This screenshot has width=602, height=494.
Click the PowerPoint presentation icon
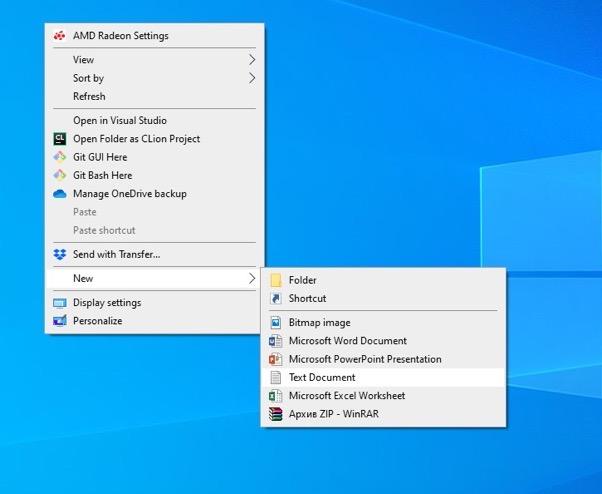point(276,359)
